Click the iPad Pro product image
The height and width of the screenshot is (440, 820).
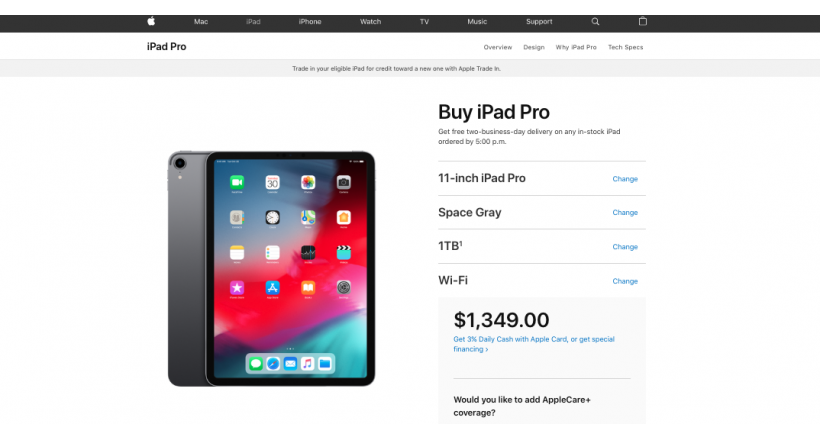click(271, 269)
